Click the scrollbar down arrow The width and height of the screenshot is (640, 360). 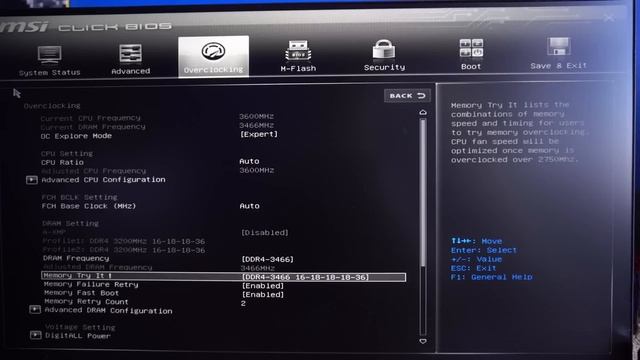pyautogui.click(x=423, y=341)
